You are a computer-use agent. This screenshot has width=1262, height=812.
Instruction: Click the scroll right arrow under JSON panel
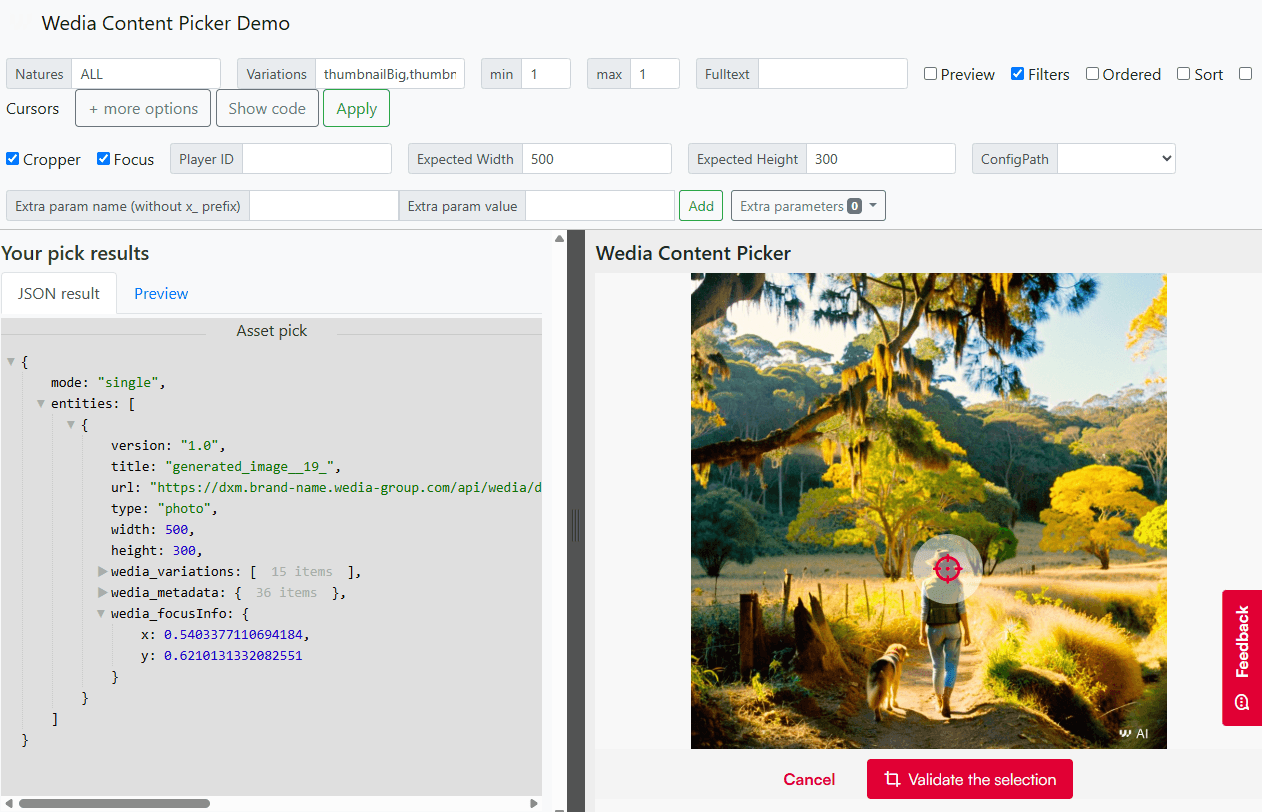(x=534, y=803)
